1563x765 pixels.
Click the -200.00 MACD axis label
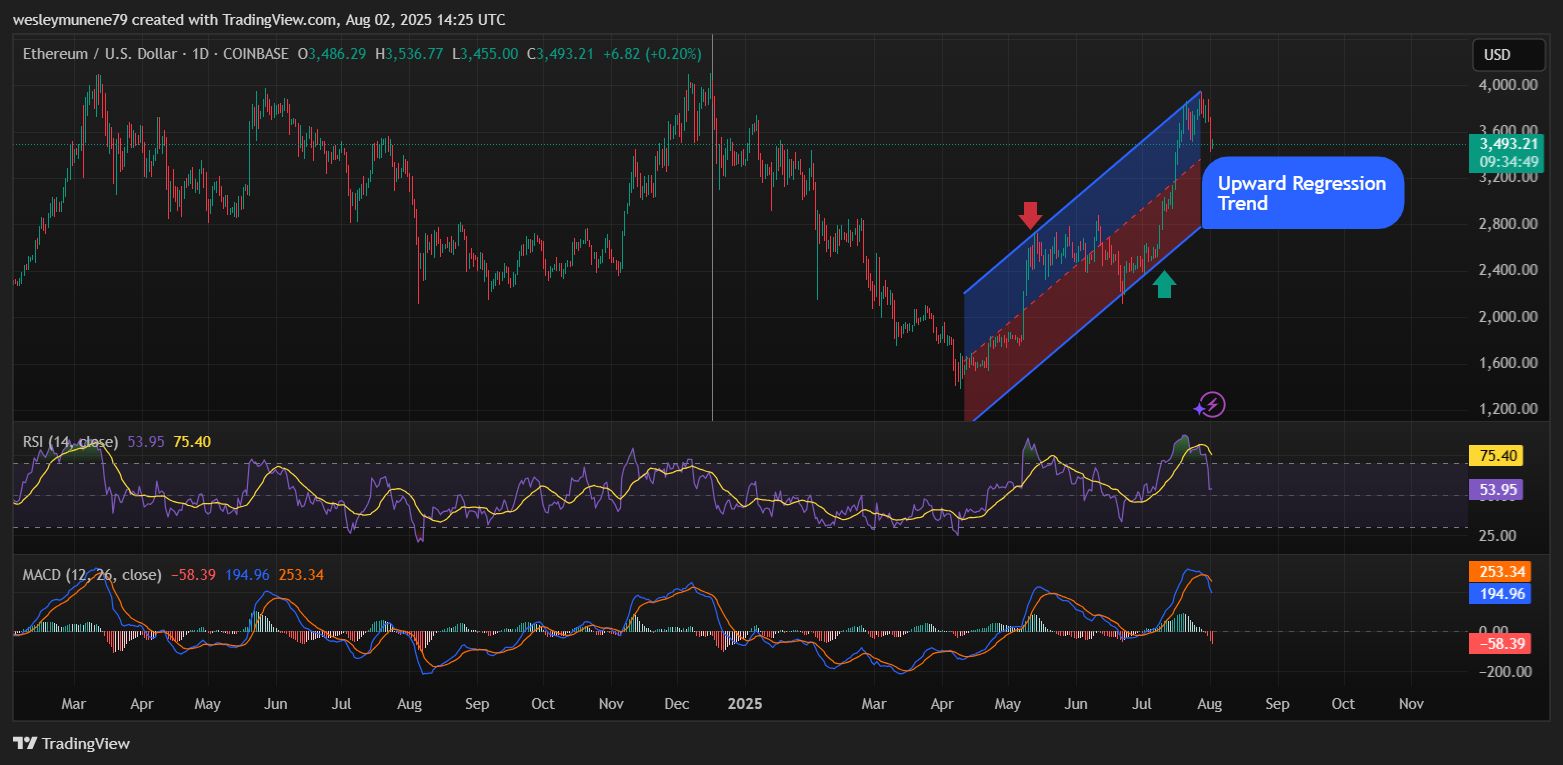[1506, 671]
